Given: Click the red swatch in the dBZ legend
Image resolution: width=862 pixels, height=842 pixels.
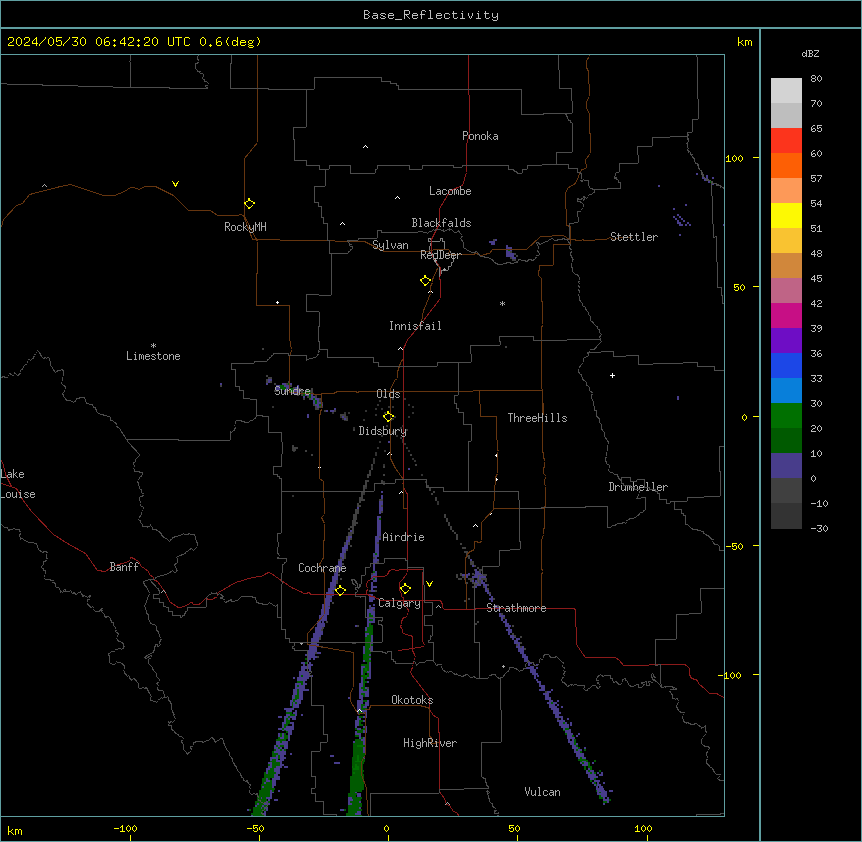Looking at the screenshot, I should coord(786,141).
